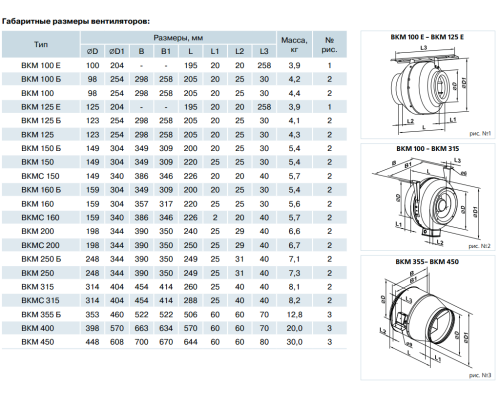Viewport: 500px width, 400px height.
Task: Select row label 'ВКМ 315'
Action: point(37,287)
